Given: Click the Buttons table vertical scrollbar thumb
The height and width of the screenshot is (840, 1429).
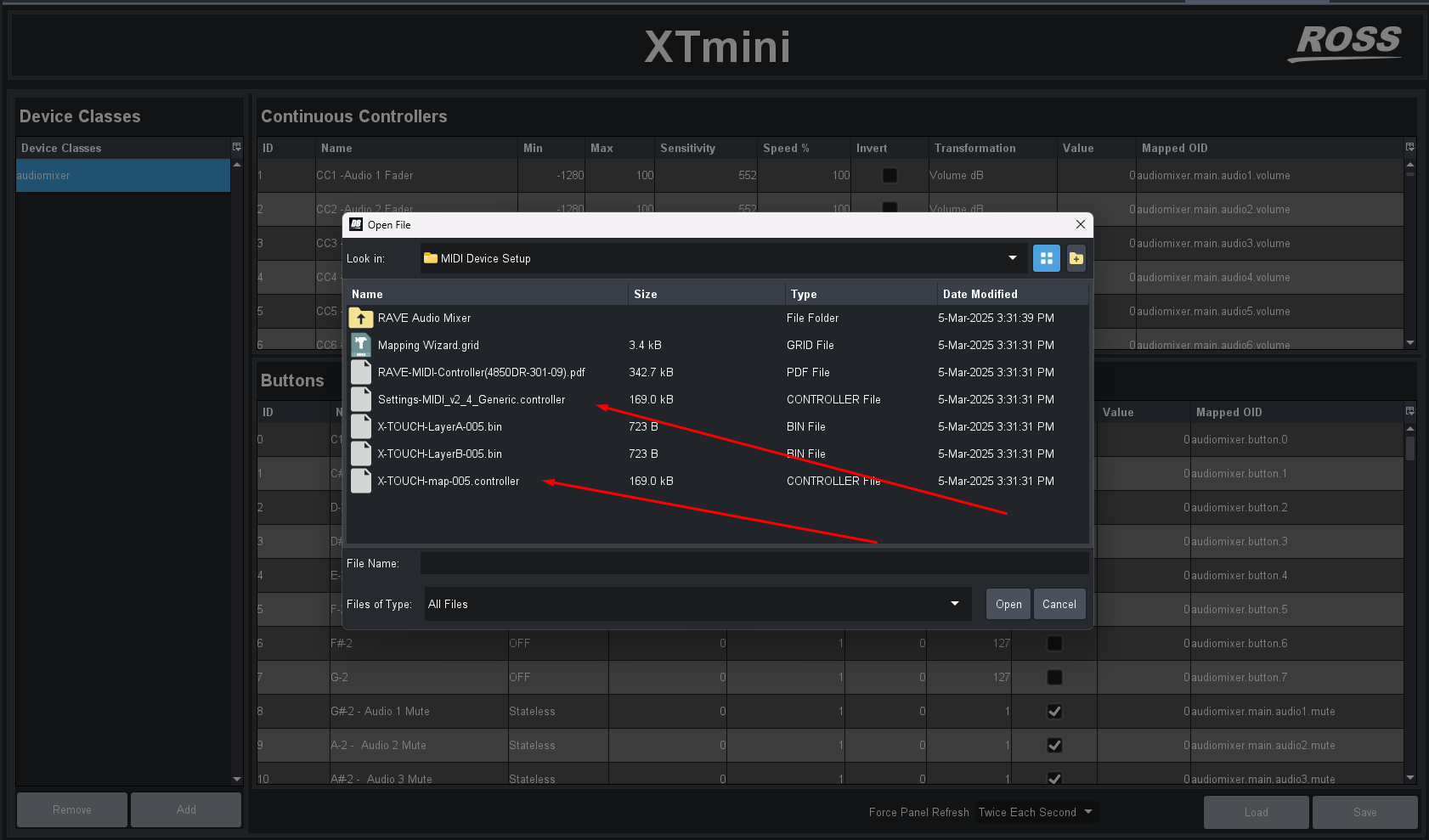Looking at the screenshot, I should pos(1410,448).
